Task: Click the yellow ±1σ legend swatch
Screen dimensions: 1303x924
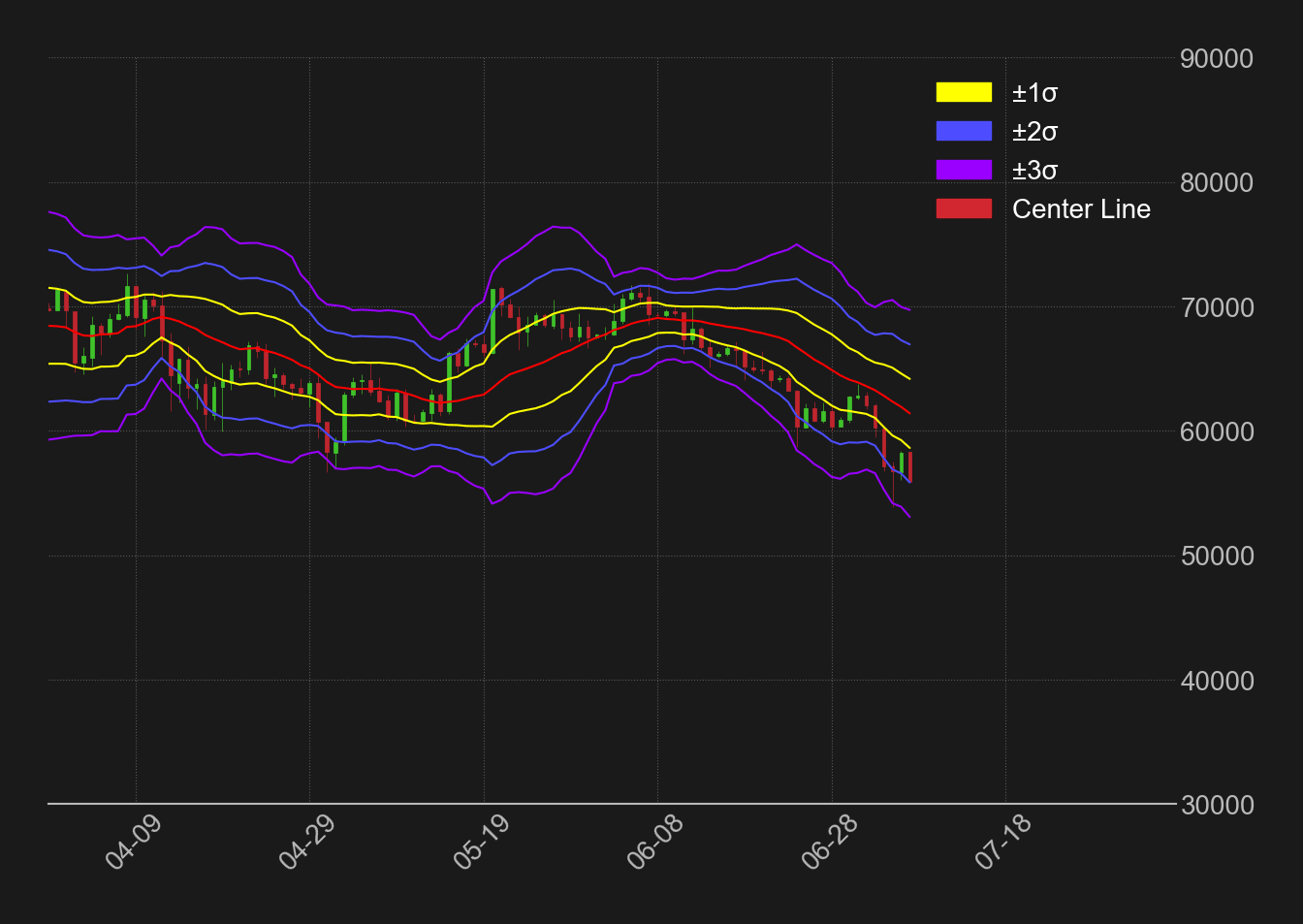Action: click(964, 92)
